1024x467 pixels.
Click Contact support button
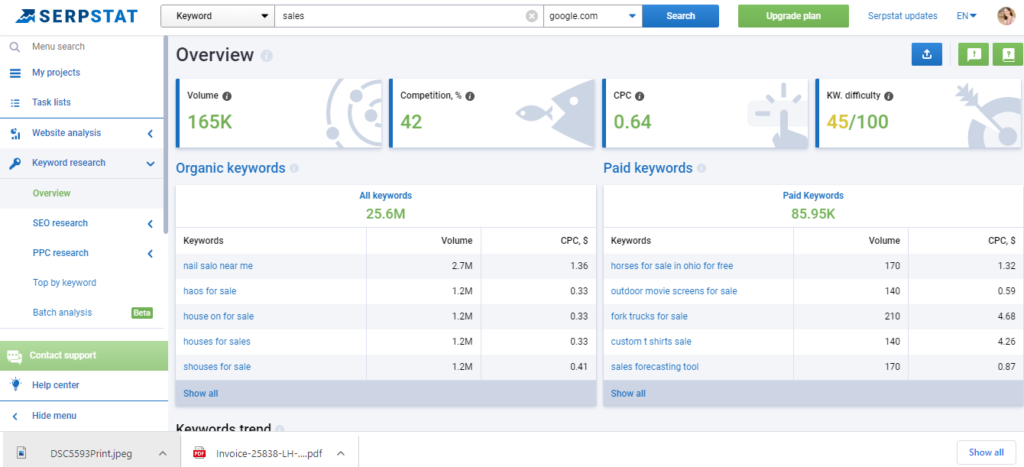(x=84, y=356)
